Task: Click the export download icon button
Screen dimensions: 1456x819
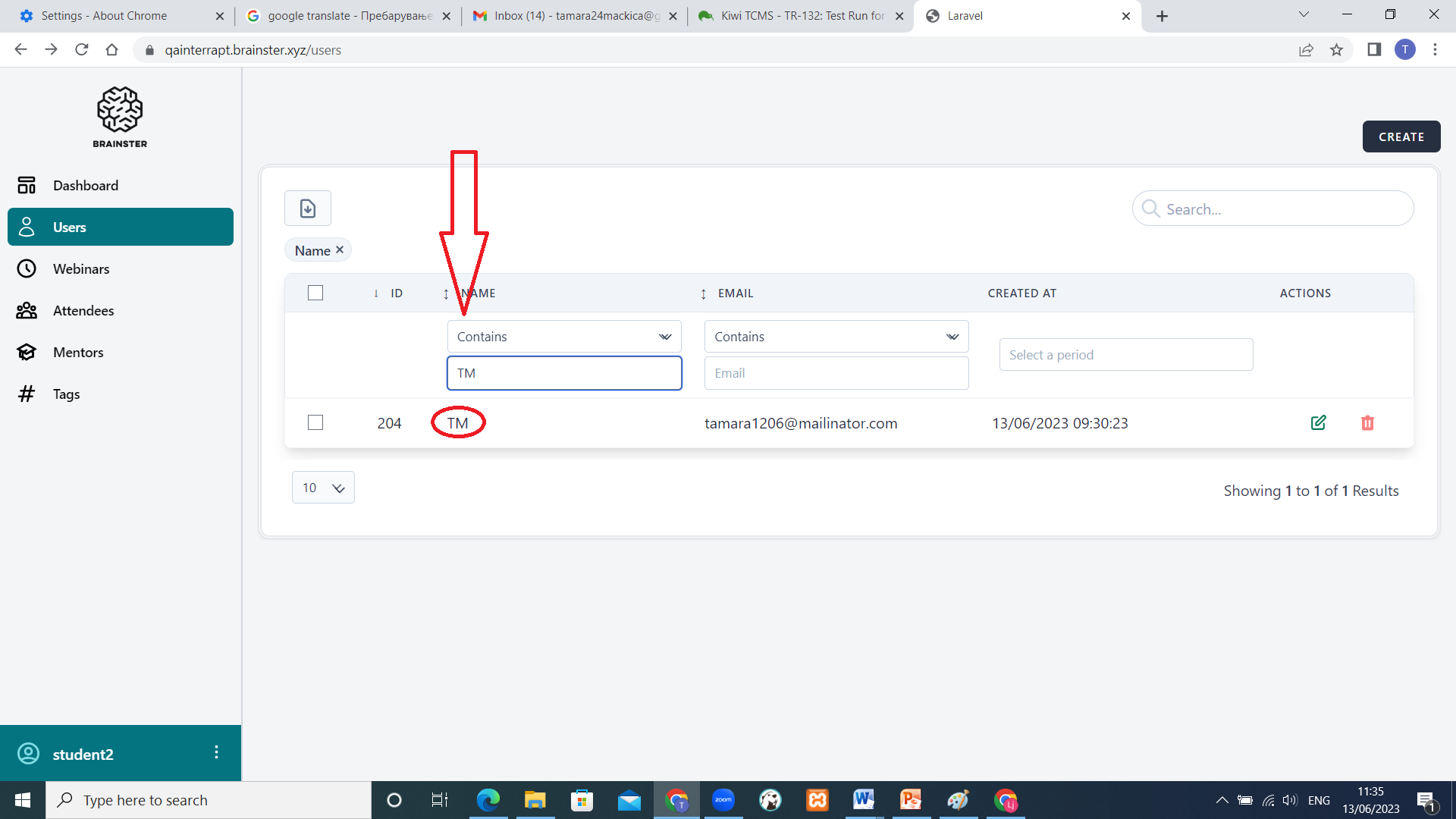Action: 307,209
